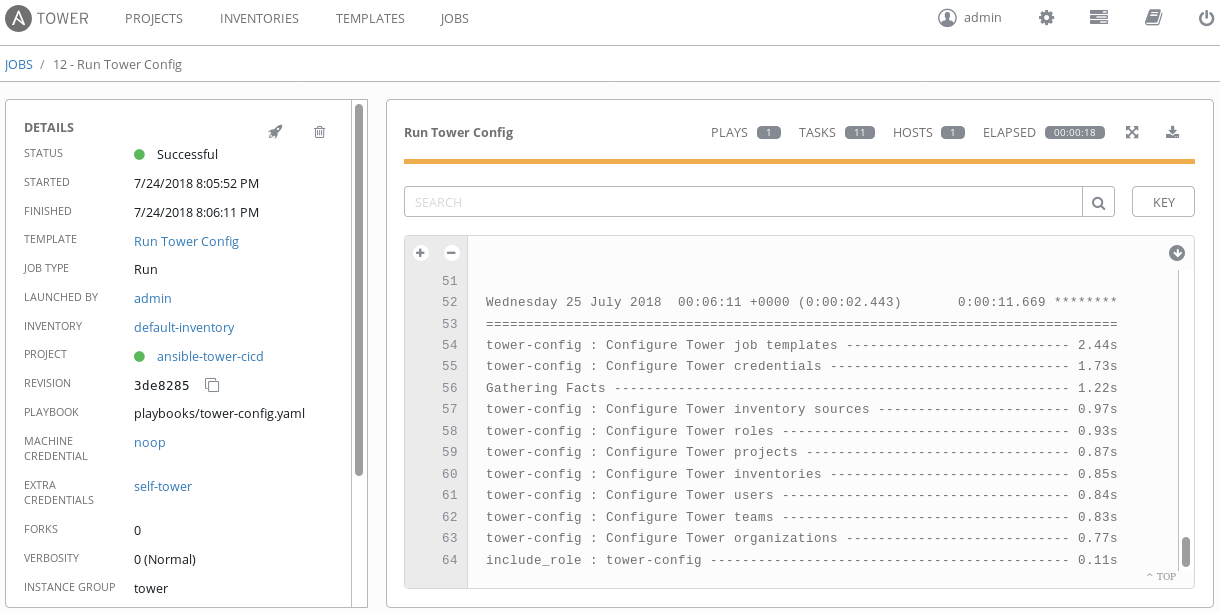Click include_role tower-config line
The width and height of the screenshot is (1220, 611).
click(x=801, y=560)
